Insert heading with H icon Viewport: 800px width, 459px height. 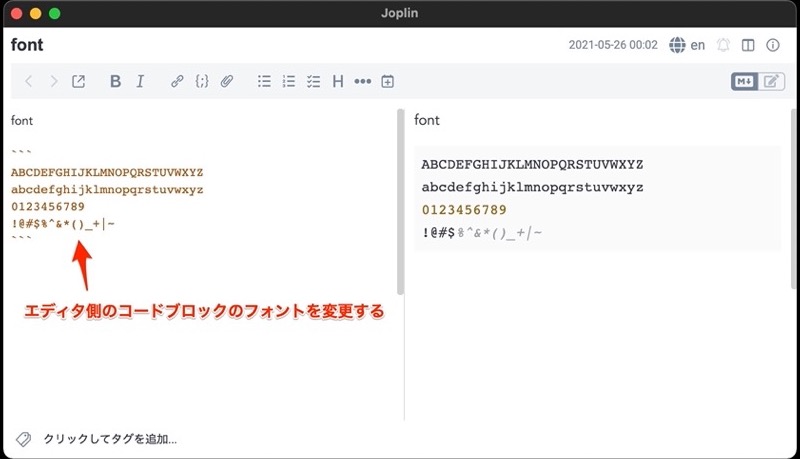click(x=338, y=81)
